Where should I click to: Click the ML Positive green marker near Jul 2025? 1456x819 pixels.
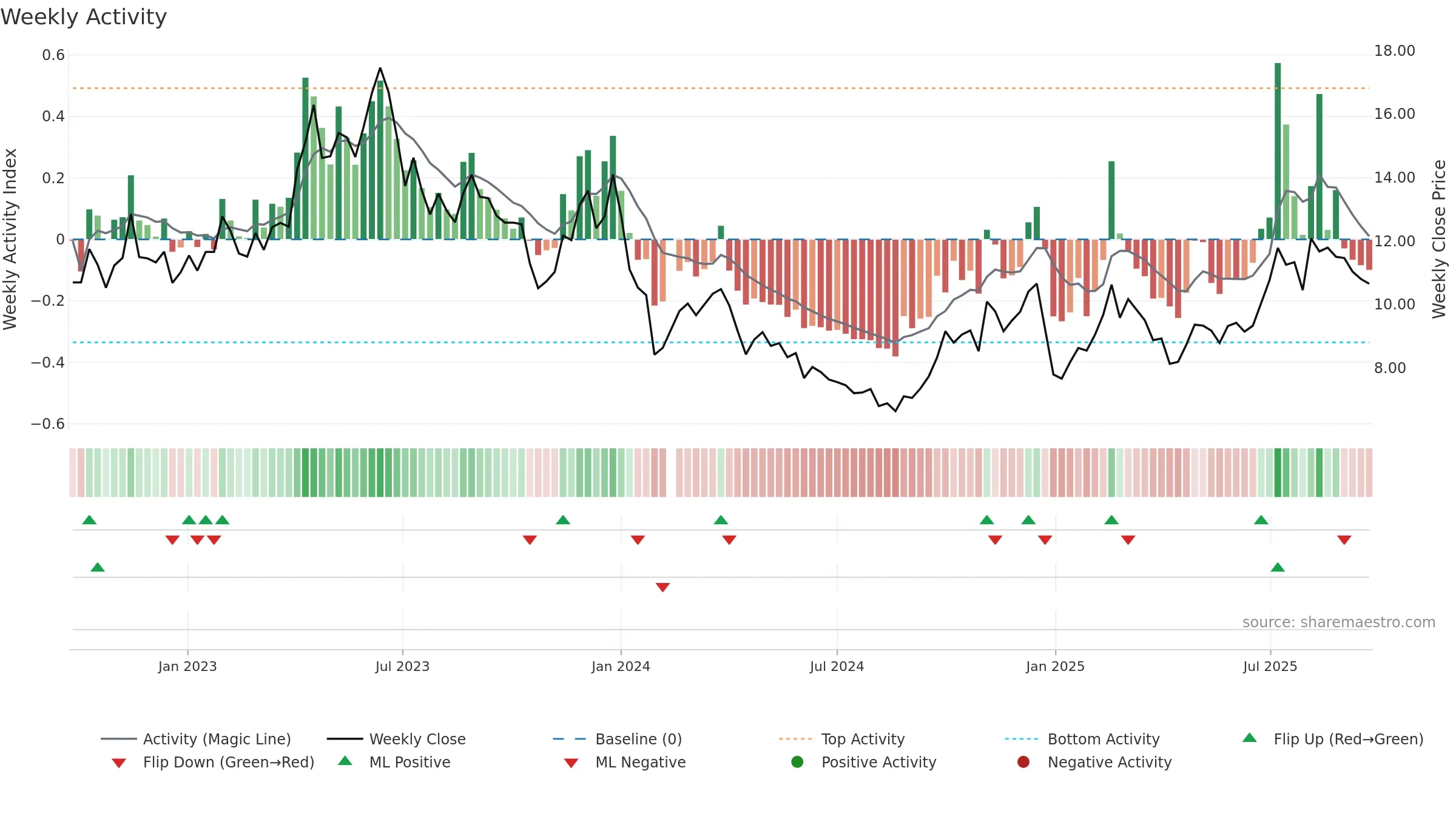coord(1278,567)
